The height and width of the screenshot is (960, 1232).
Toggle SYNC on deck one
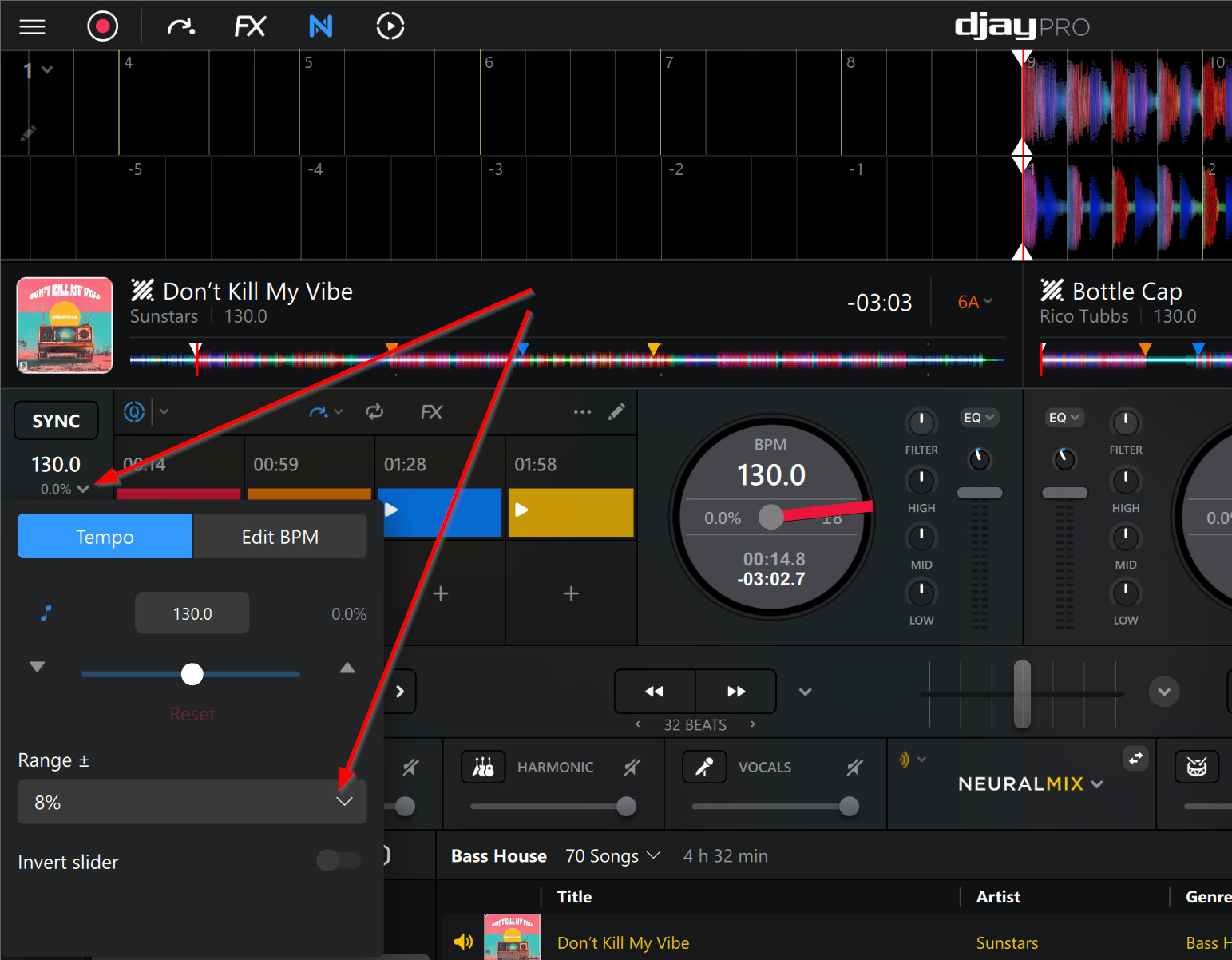[x=56, y=421]
